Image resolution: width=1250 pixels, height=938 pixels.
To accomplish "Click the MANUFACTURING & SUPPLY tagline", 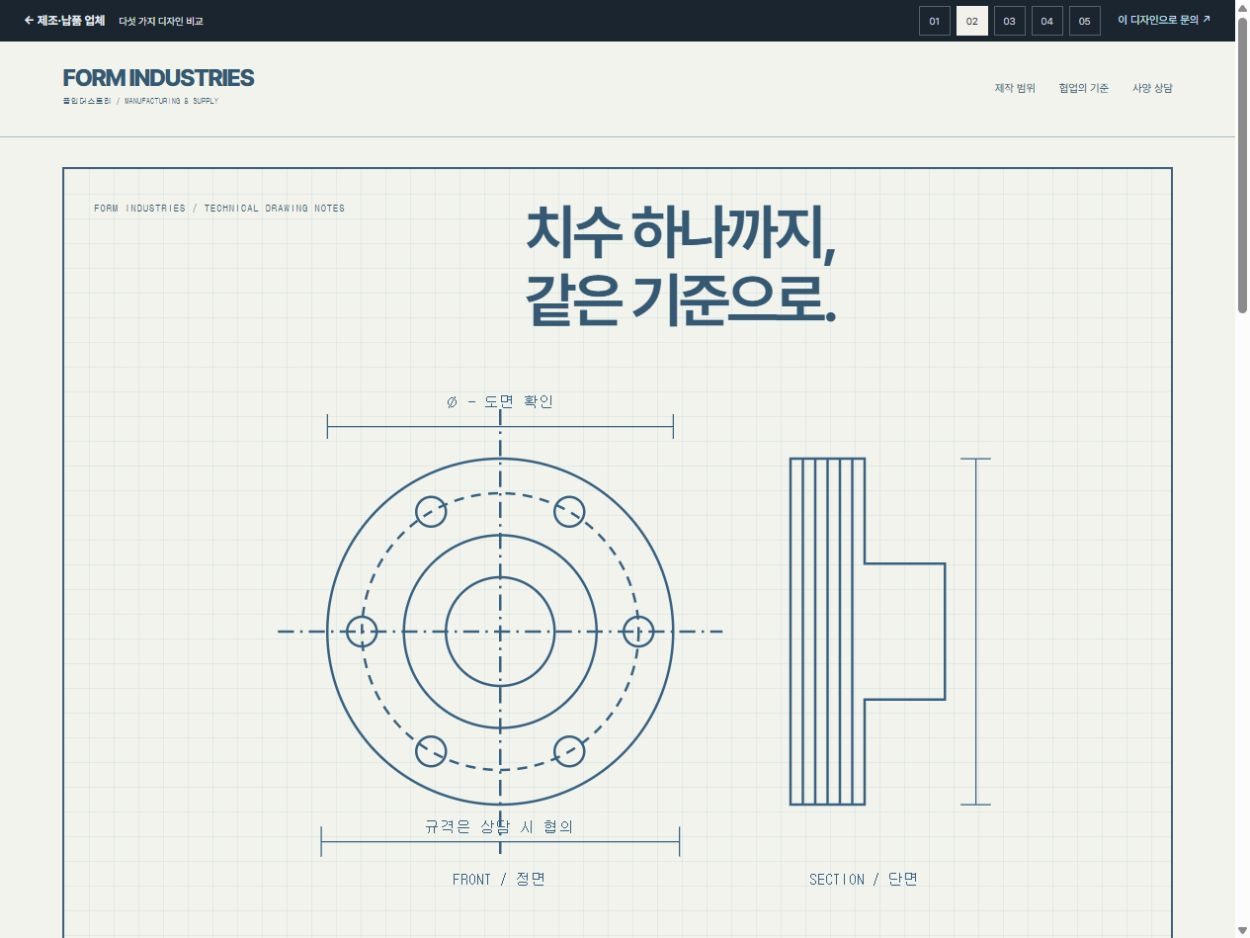I will point(171,101).
